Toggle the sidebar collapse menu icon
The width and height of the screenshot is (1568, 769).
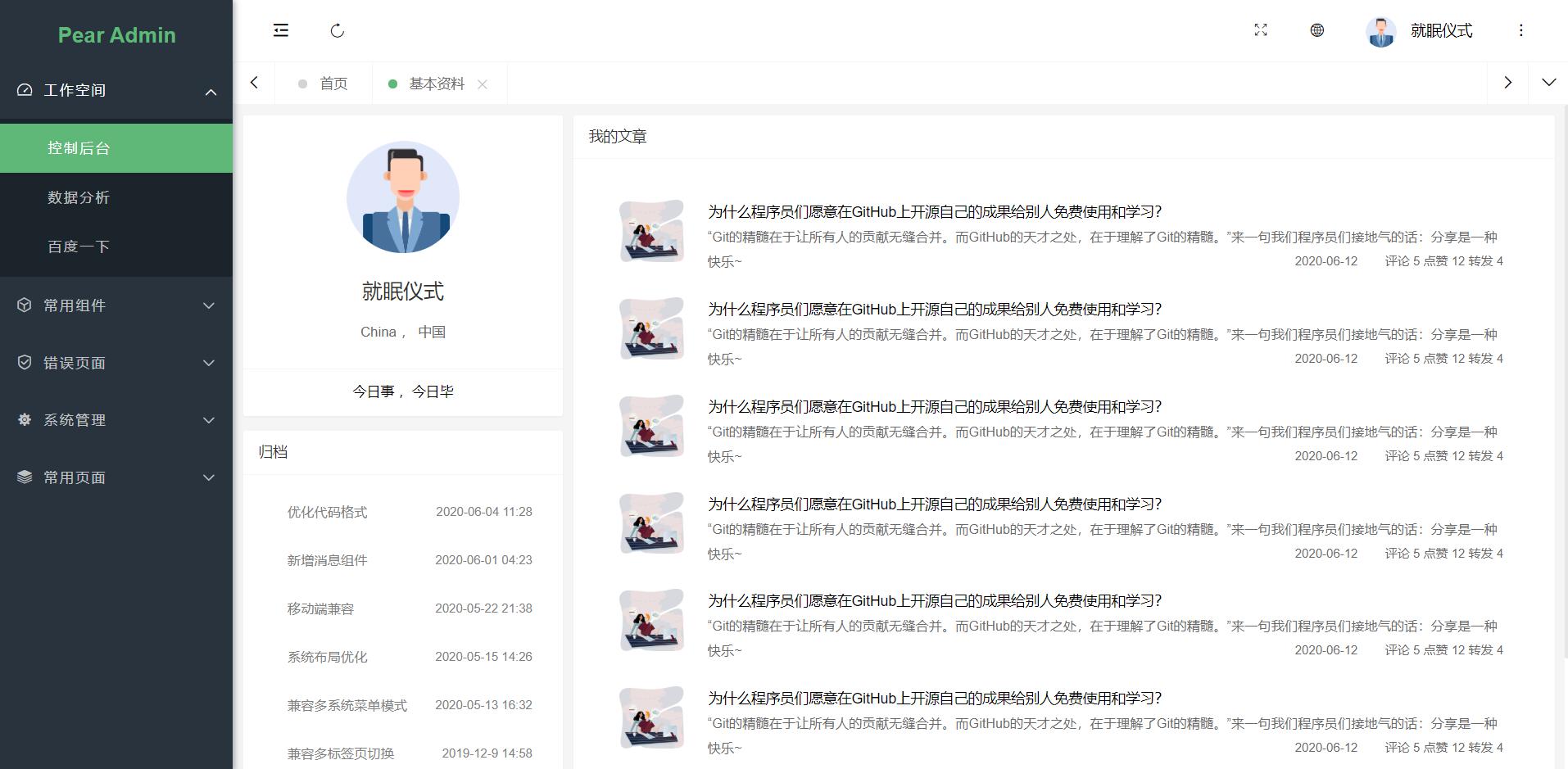(281, 31)
